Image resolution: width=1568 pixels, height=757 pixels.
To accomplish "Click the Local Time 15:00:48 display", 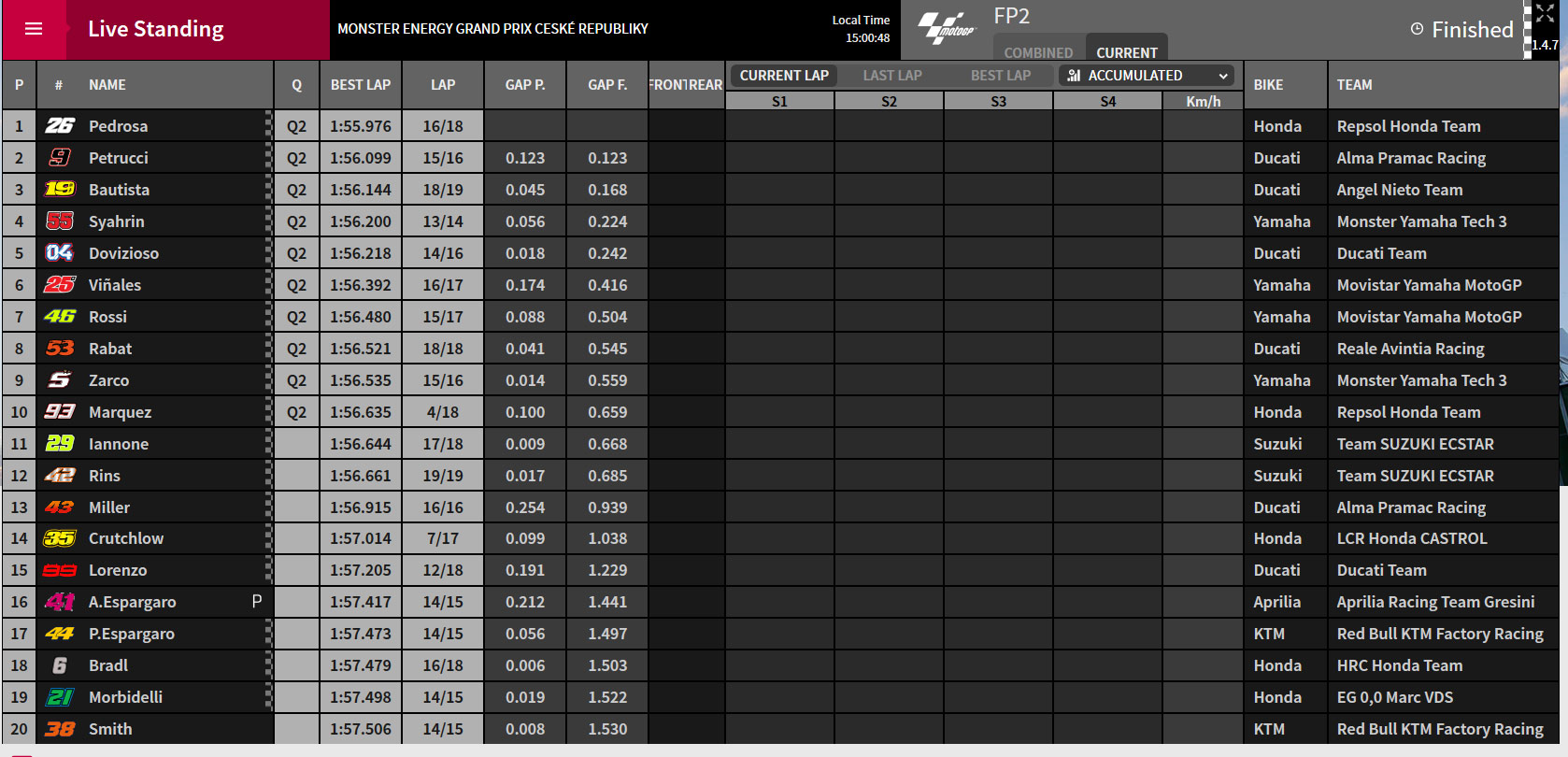I will point(861,29).
